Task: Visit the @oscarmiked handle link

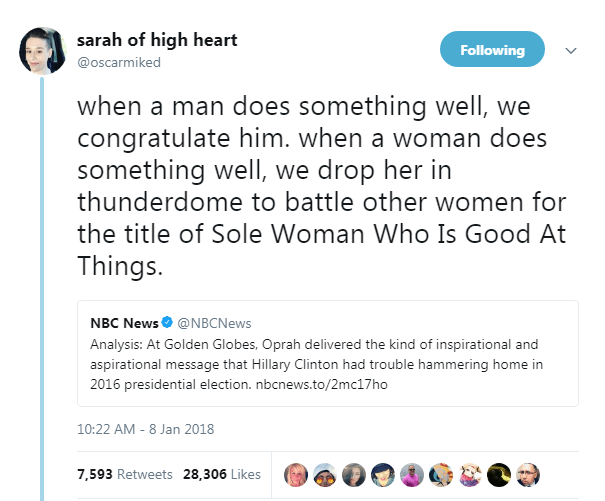Action: (118, 62)
